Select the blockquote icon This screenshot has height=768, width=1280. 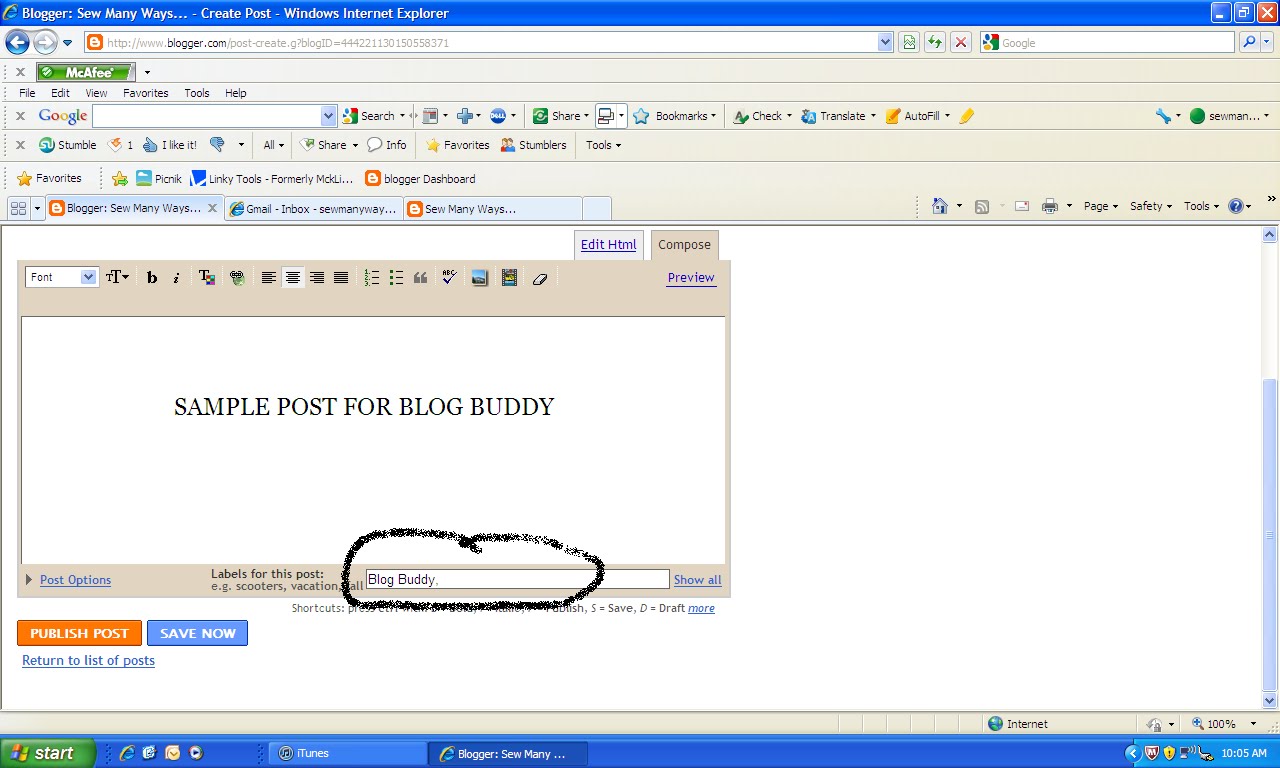[420, 277]
